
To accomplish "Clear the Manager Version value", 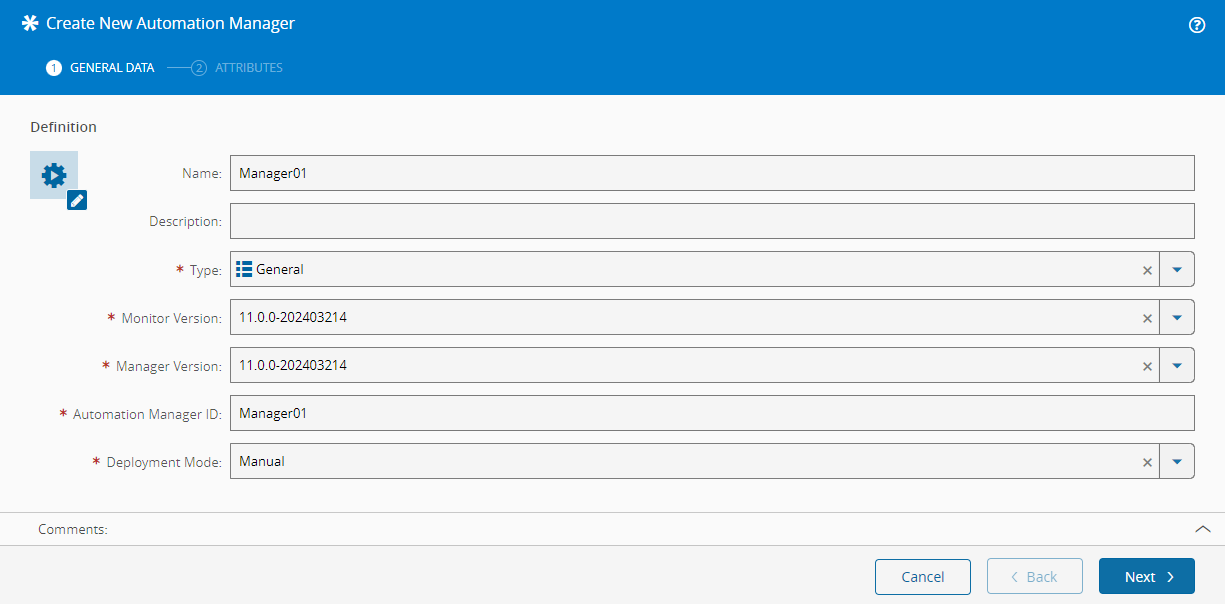I will 1147,366.
